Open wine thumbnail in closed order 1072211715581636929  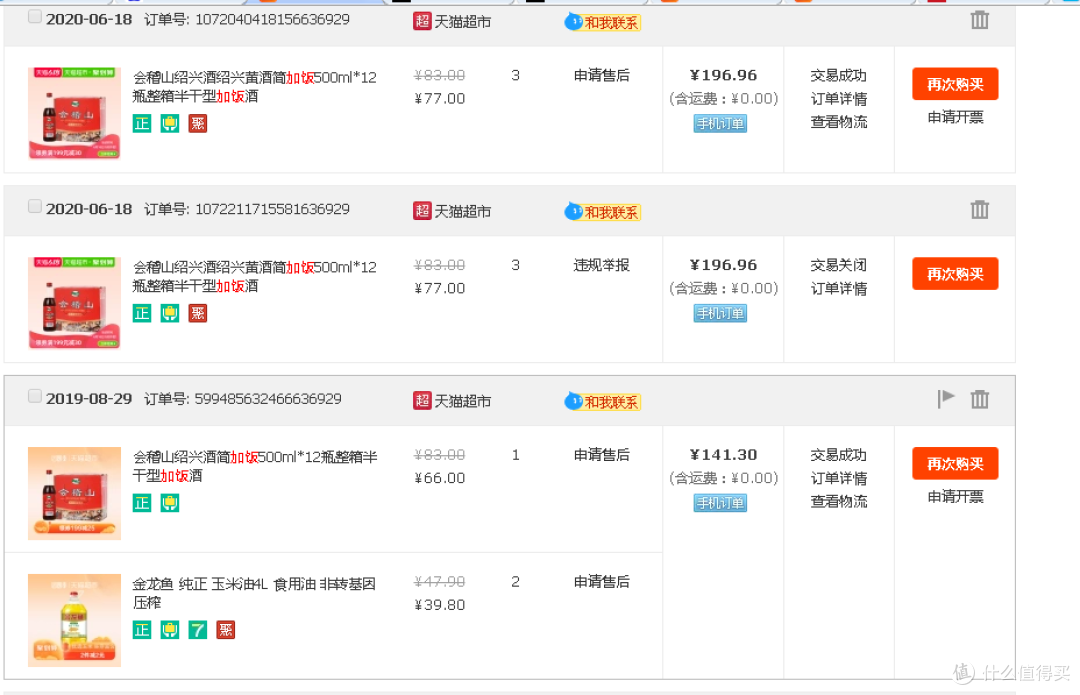tap(74, 303)
